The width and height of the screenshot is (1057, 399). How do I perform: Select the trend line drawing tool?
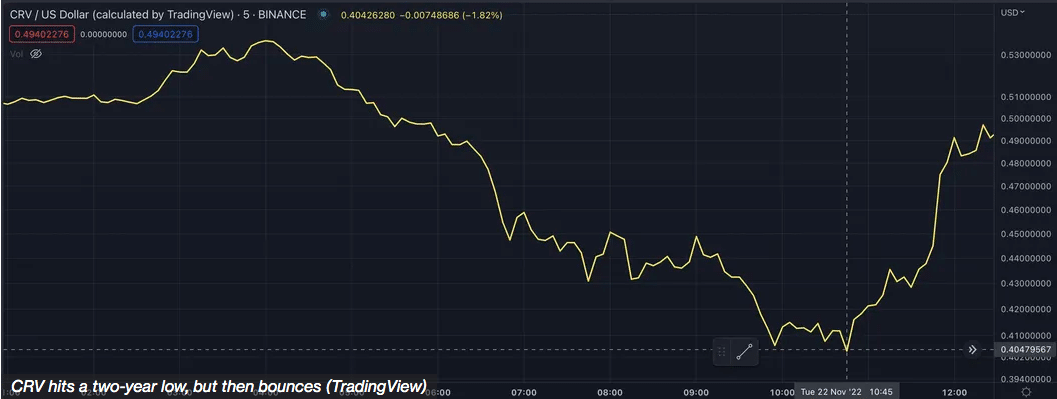pyautogui.click(x=744, y=352)
